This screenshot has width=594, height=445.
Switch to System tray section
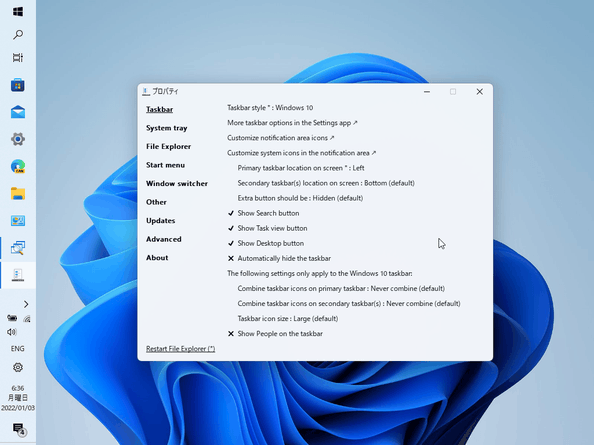pos(167,128)
